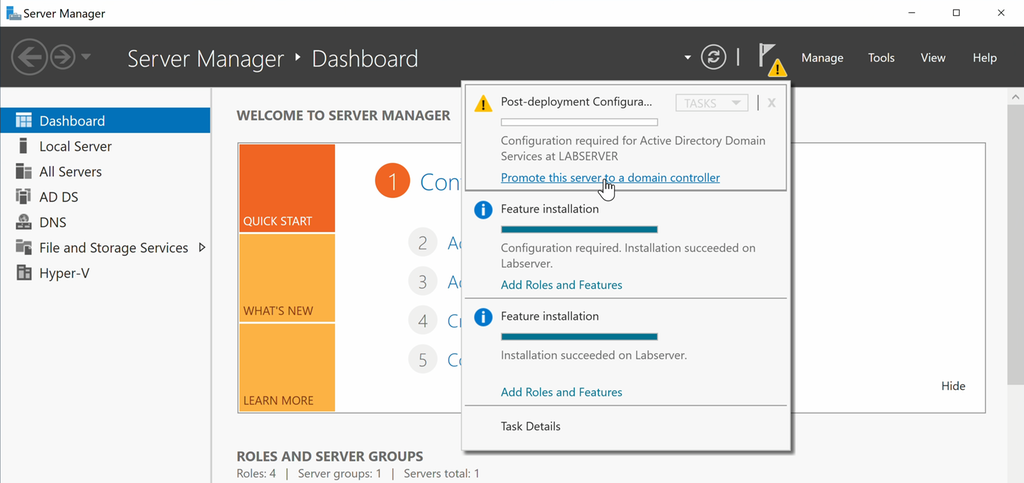
Task: Click the 'Servers total: 1' text
Action: 441,473
